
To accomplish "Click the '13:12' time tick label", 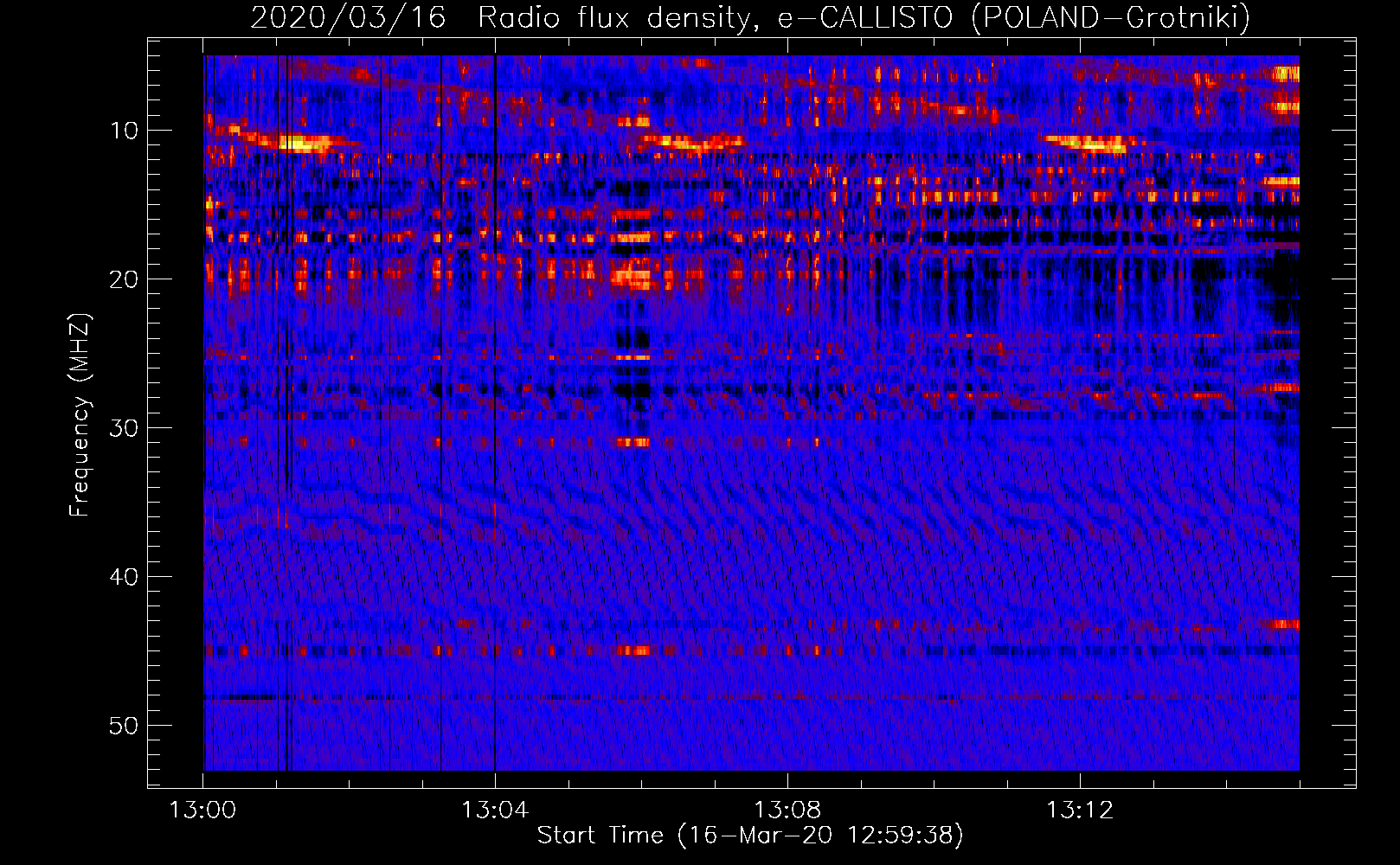I will 1080,811.
